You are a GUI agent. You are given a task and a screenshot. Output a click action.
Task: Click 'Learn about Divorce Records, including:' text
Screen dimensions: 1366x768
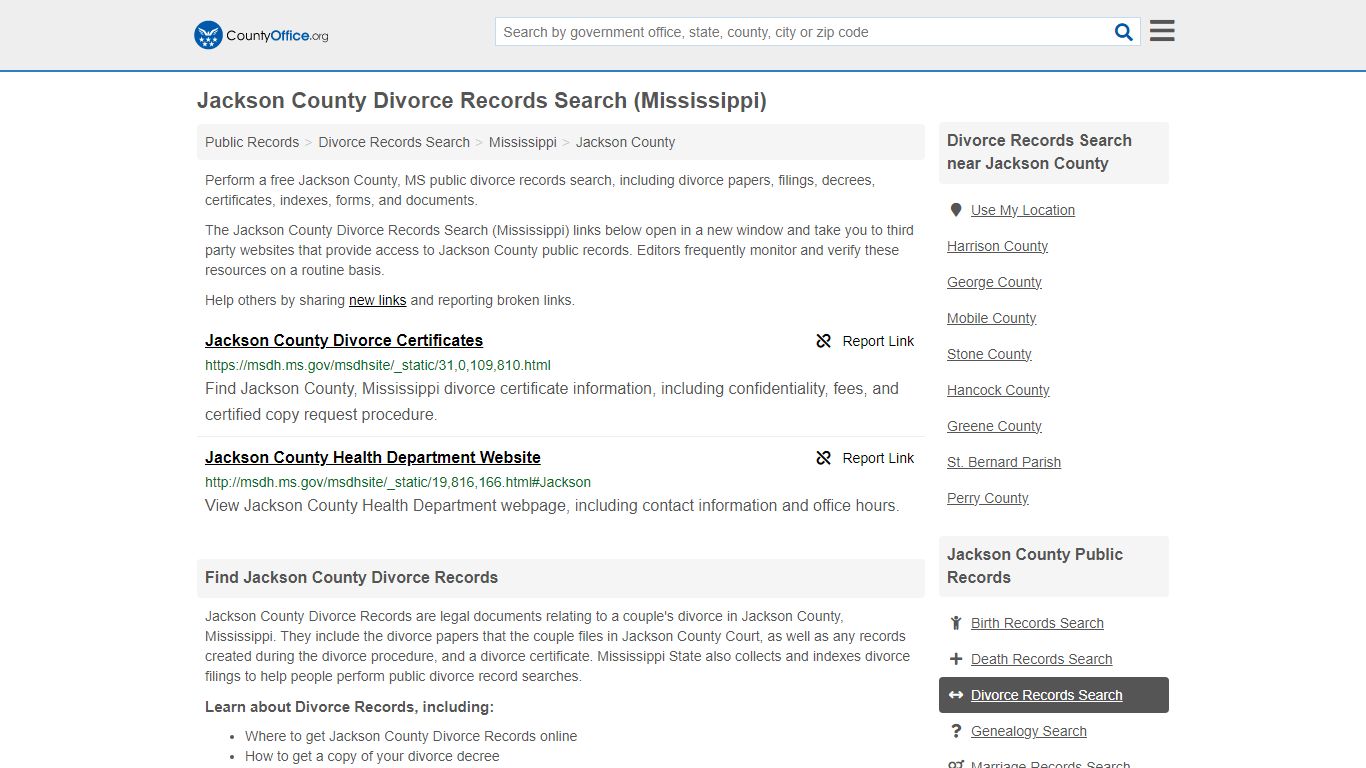pyautogui.click(x=349, y=707)
